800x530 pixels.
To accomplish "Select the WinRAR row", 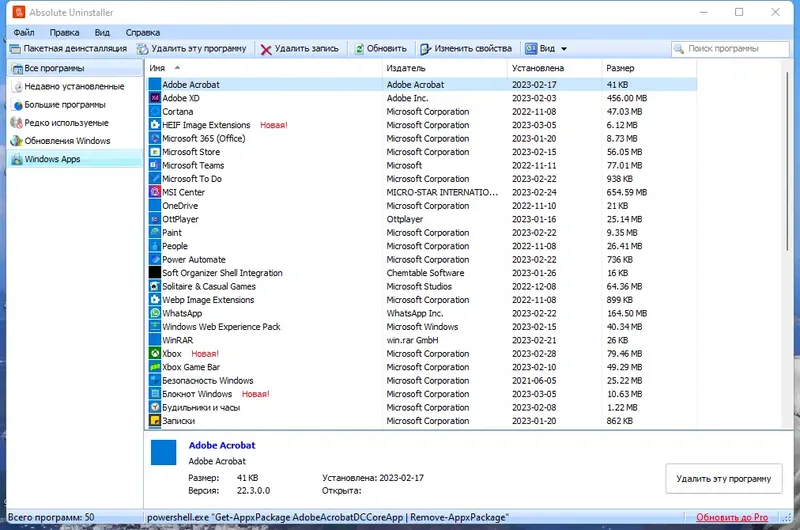I will coord(422,340).
